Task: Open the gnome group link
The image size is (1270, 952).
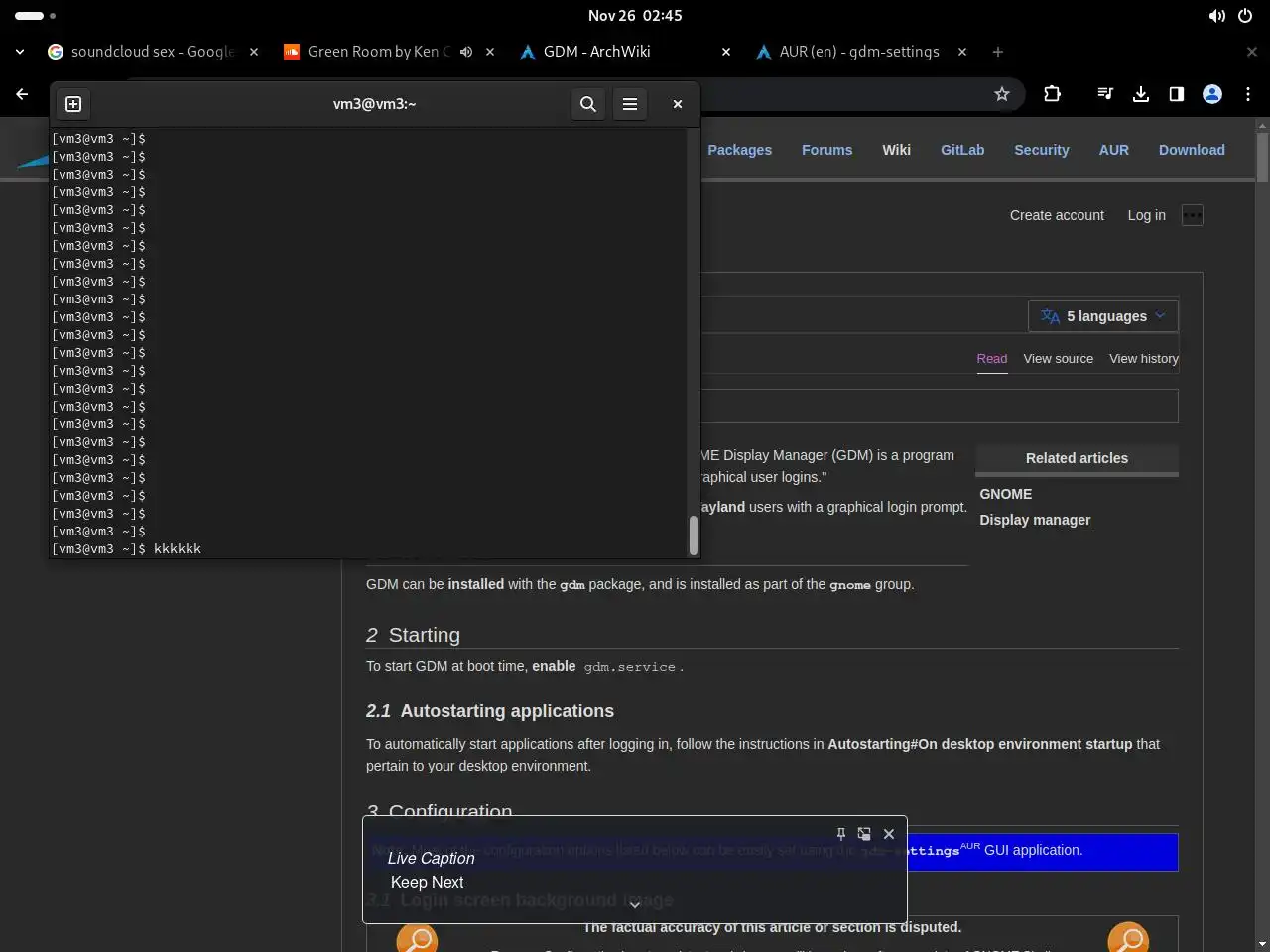Action: coord(850,585)
